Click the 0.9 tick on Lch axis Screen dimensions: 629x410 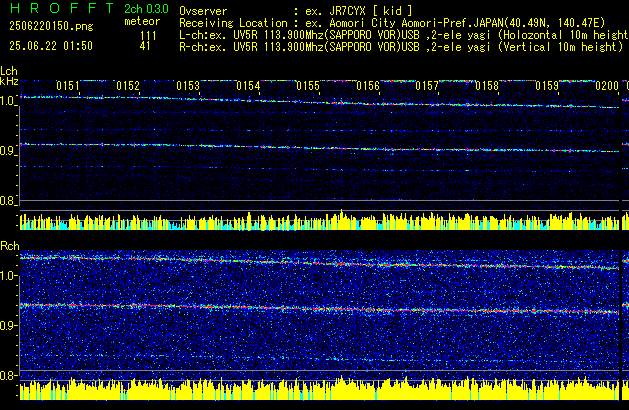point(8,151)
